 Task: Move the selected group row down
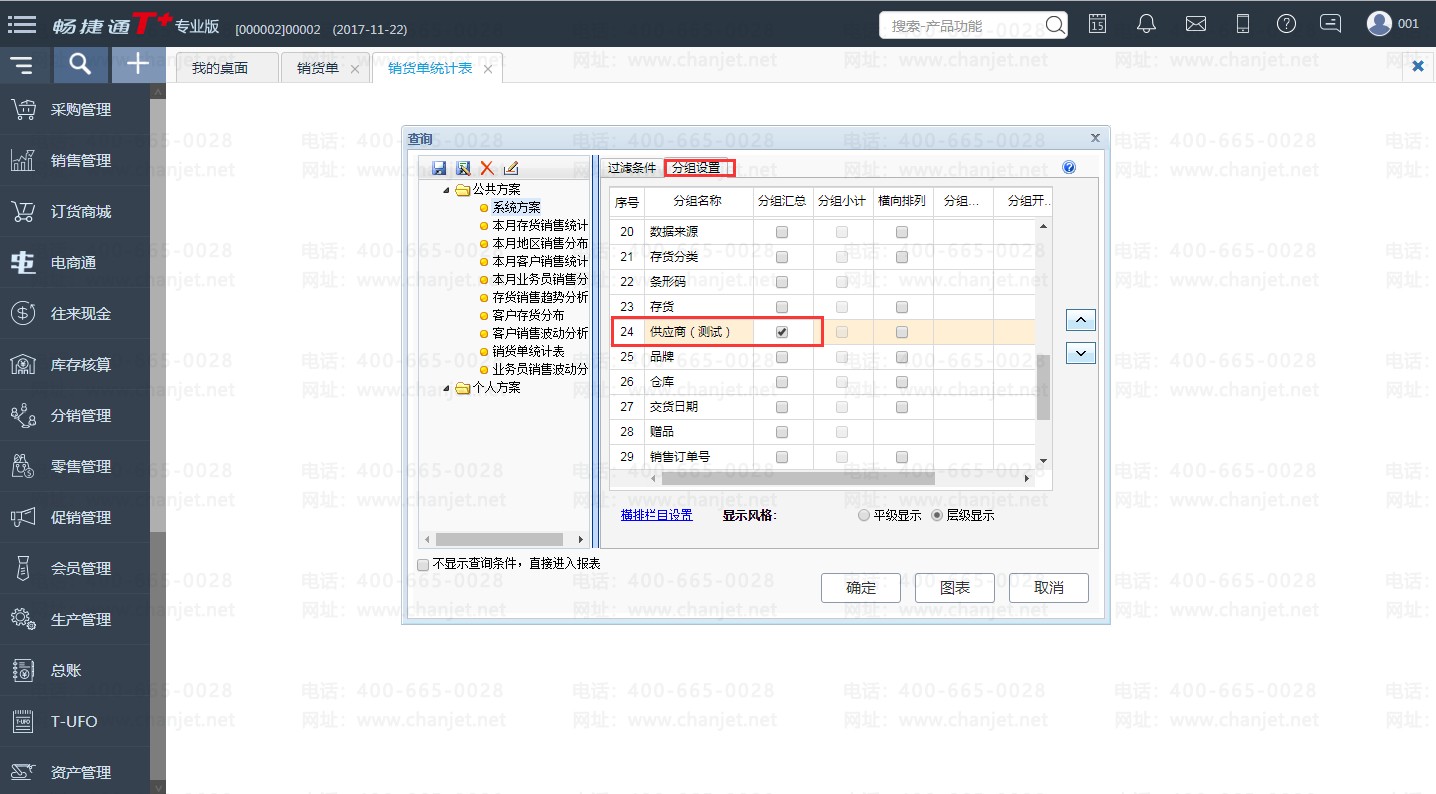pyautogui.click(x=1081, y=353)
